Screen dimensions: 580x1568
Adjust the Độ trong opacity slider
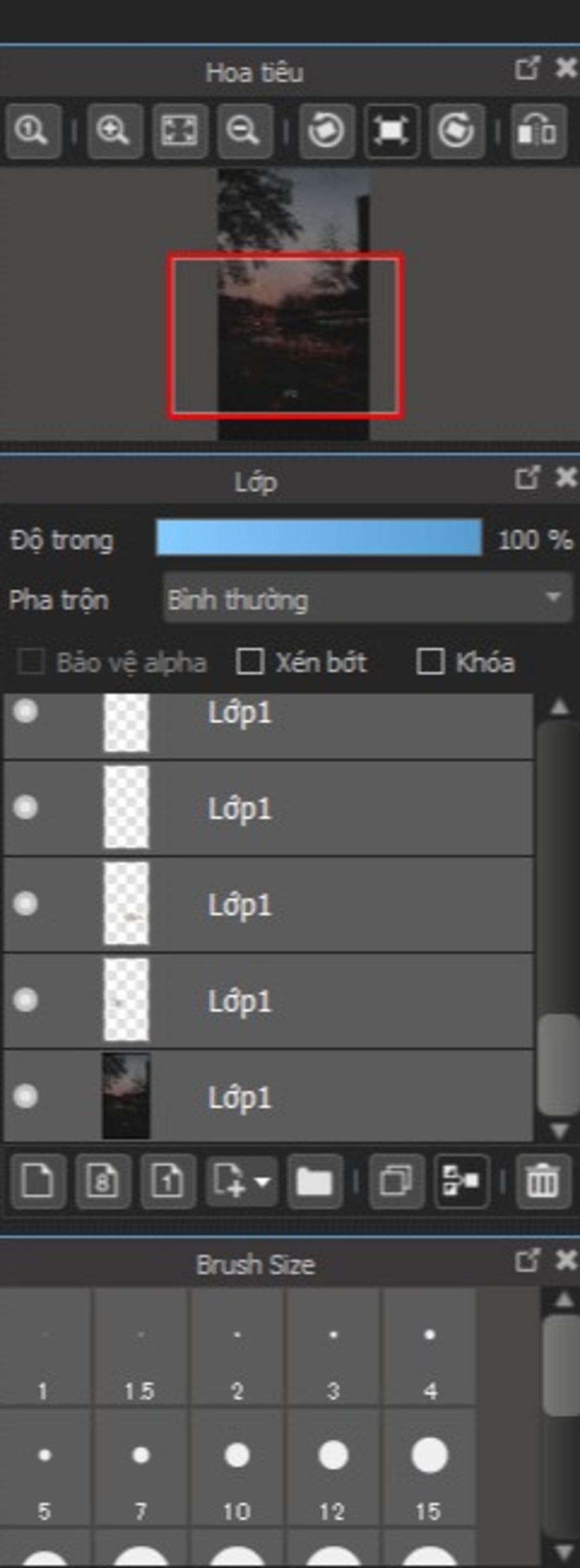(319, 537)
